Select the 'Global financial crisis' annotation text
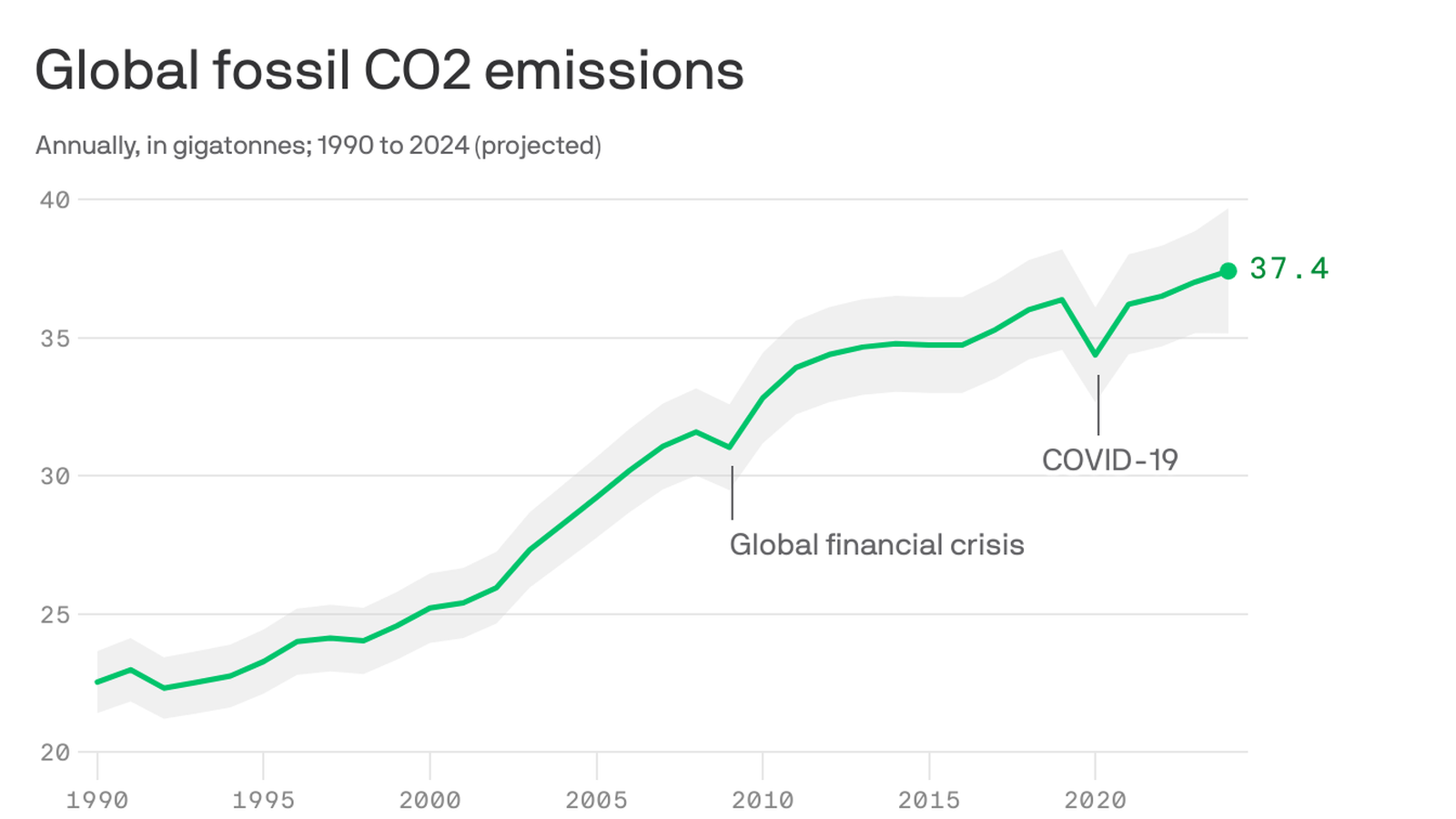Viewport: 1456px width, 819px height. [x=876, y=545]
